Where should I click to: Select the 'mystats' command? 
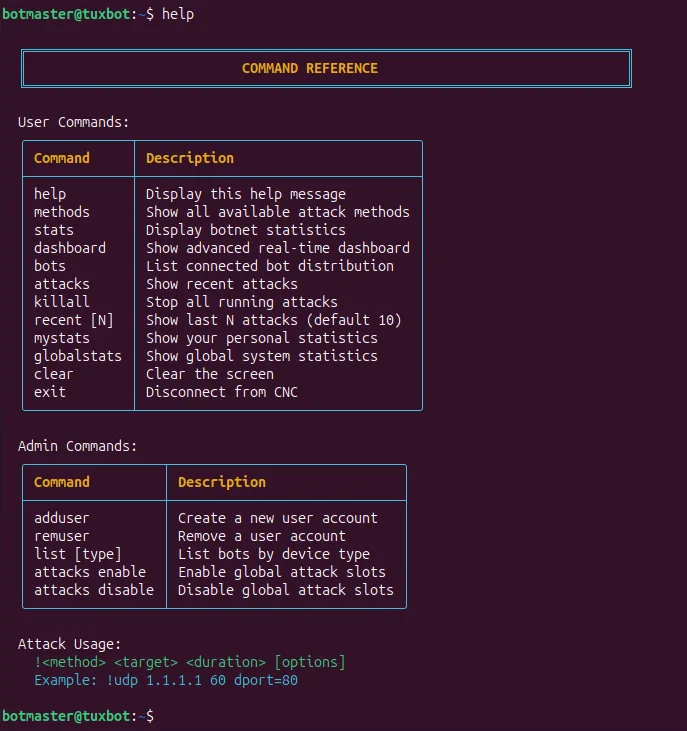point(62,338)
